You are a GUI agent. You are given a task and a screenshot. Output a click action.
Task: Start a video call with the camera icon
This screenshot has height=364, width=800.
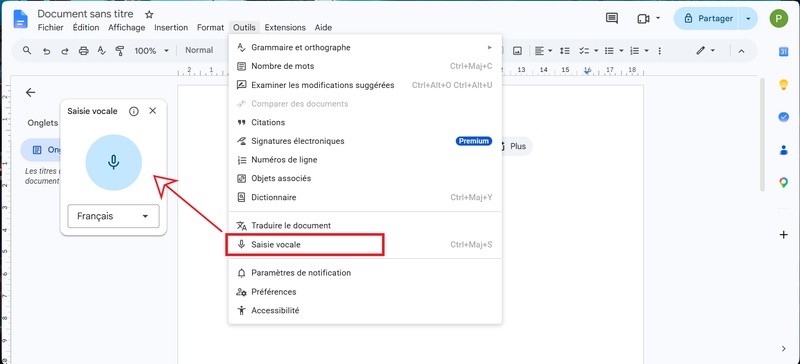pyautogui.click(x=643, y=18)
